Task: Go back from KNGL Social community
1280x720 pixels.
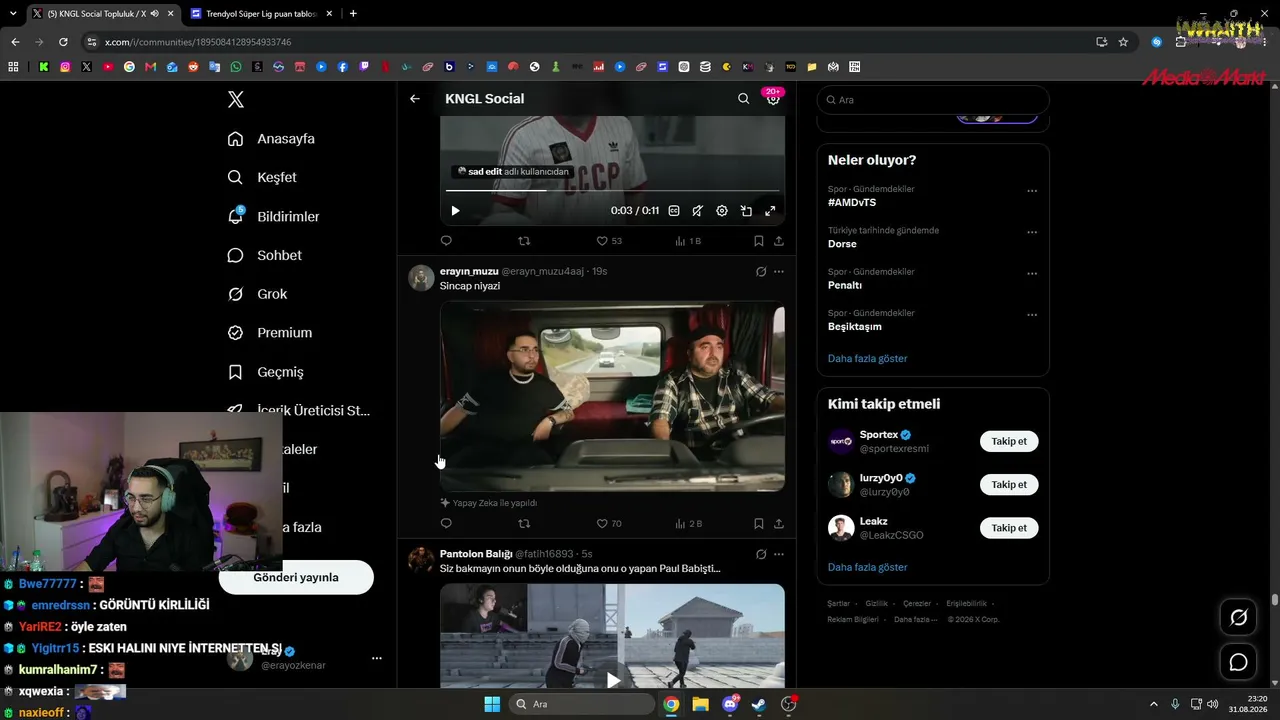Action: pyautogui.click(x=415, y=99)
